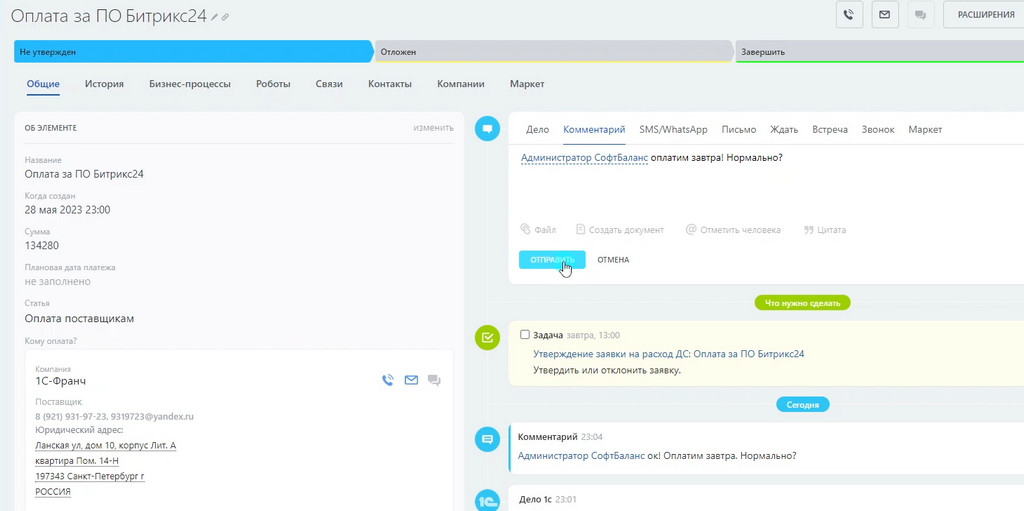Click the Статья value Оплата поставщикам

pos(80,318)
